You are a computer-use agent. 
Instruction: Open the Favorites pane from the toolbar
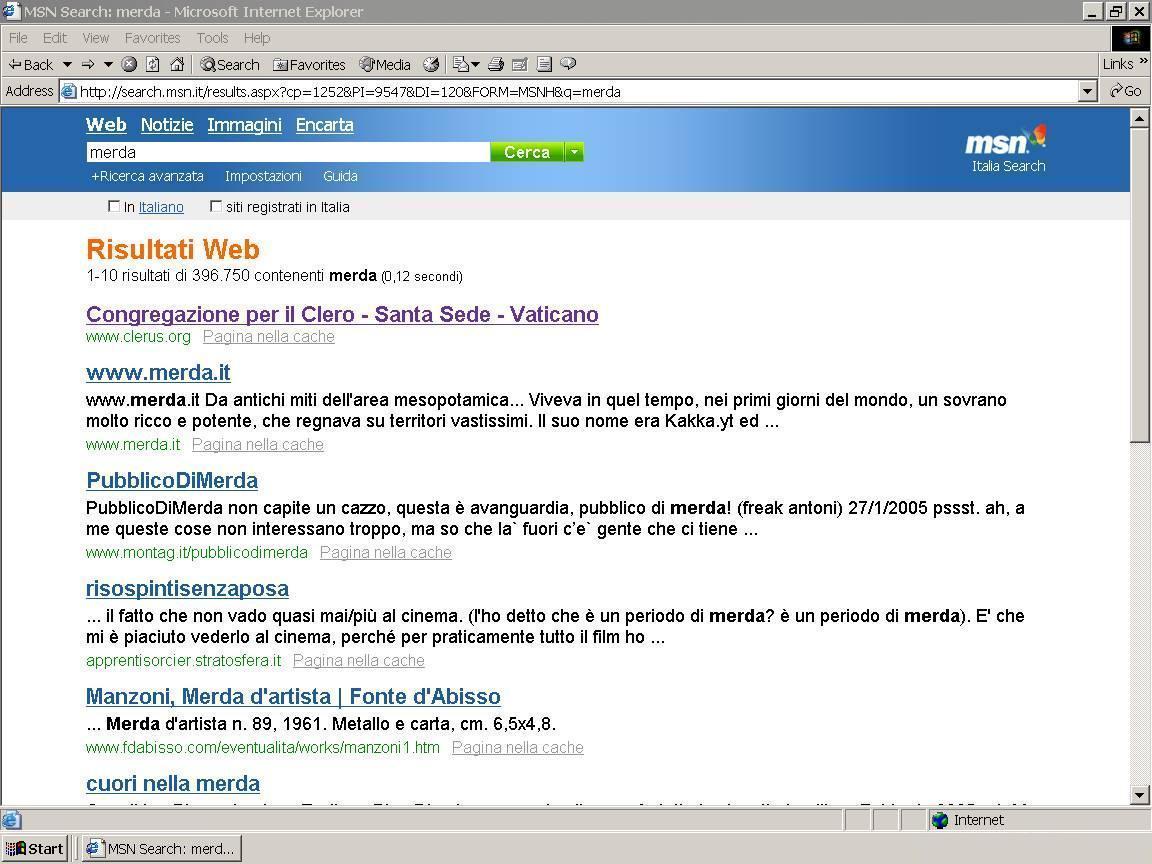point(309,65)
